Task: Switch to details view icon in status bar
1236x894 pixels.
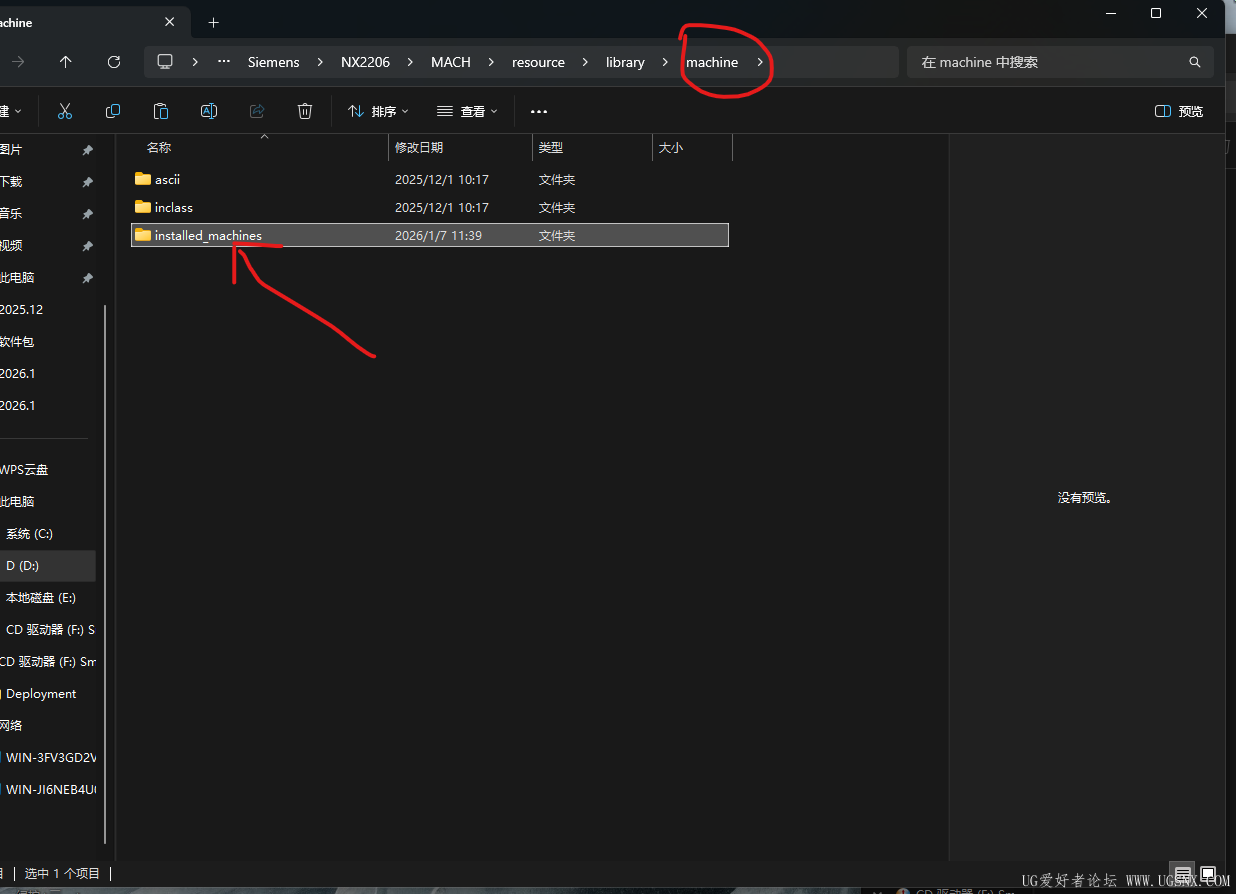Action: click(x=1183, y=874)
